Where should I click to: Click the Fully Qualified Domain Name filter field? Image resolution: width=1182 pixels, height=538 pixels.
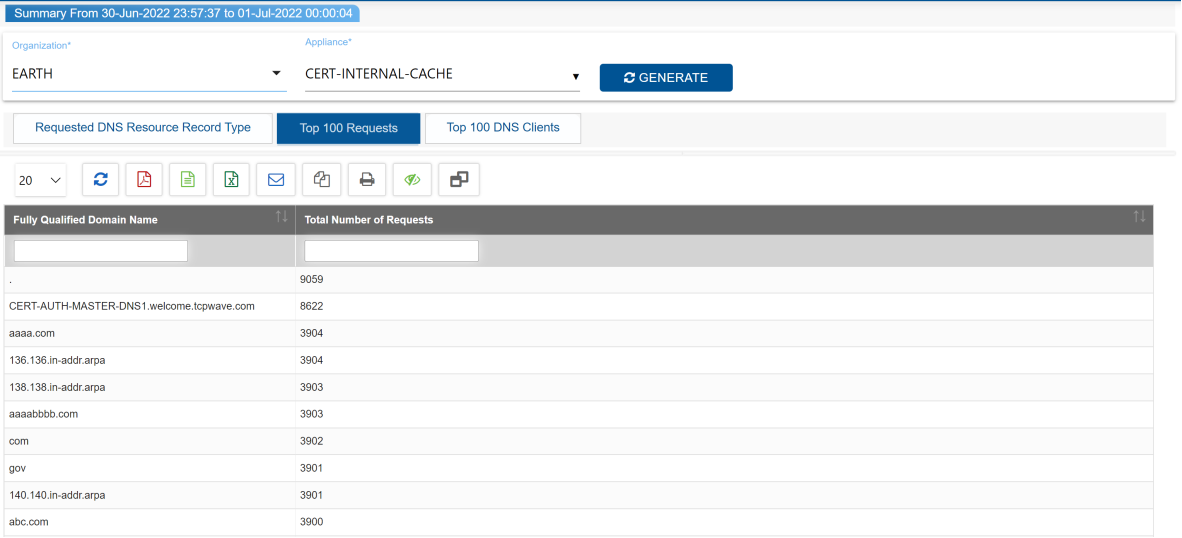tap(101, 251)
